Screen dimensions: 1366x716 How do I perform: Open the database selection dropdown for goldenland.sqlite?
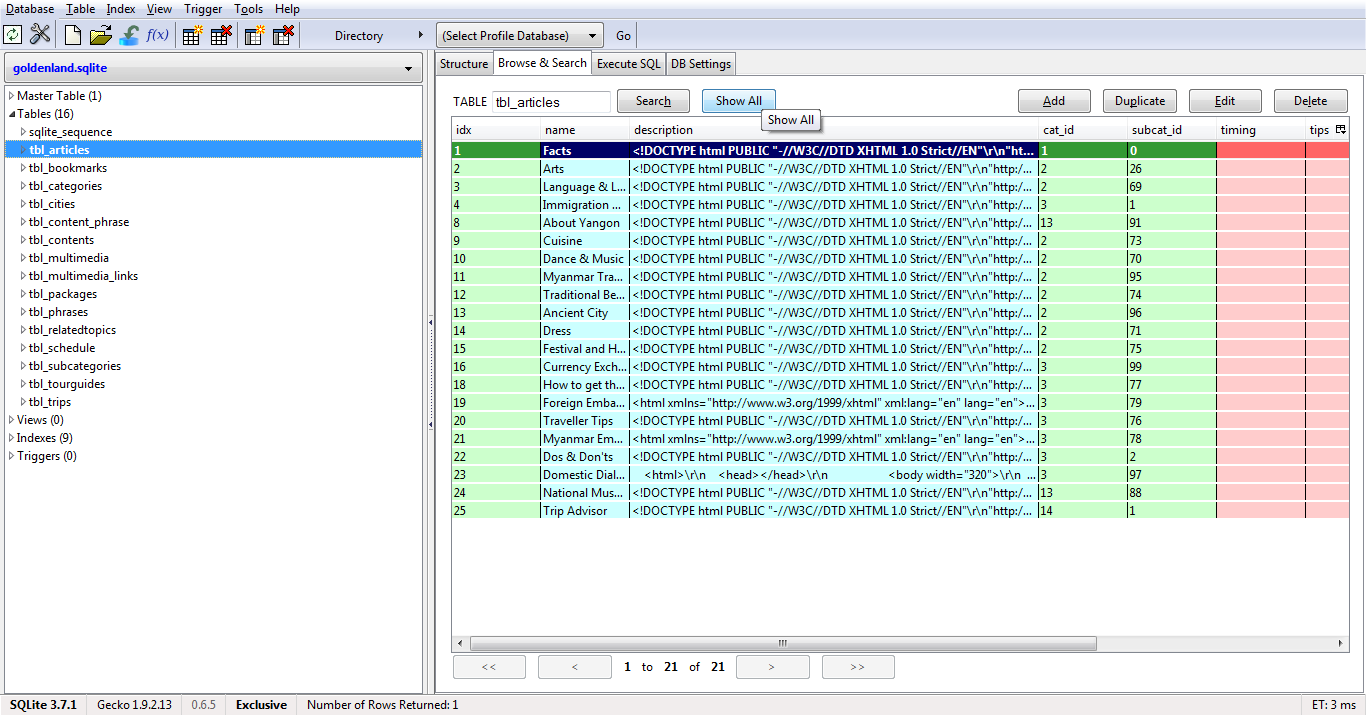point(408,68)
